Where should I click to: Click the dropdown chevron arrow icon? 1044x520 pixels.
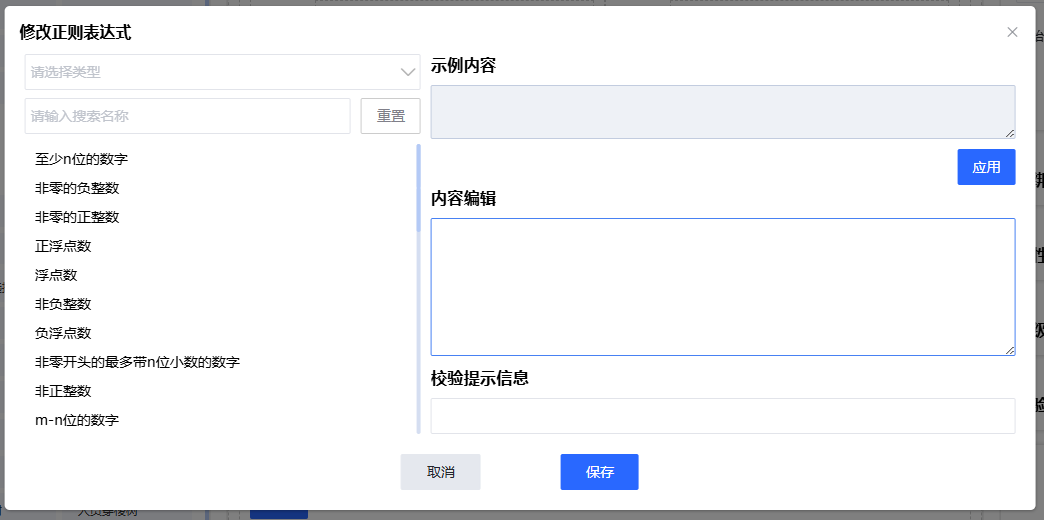[x=408, y=72]
